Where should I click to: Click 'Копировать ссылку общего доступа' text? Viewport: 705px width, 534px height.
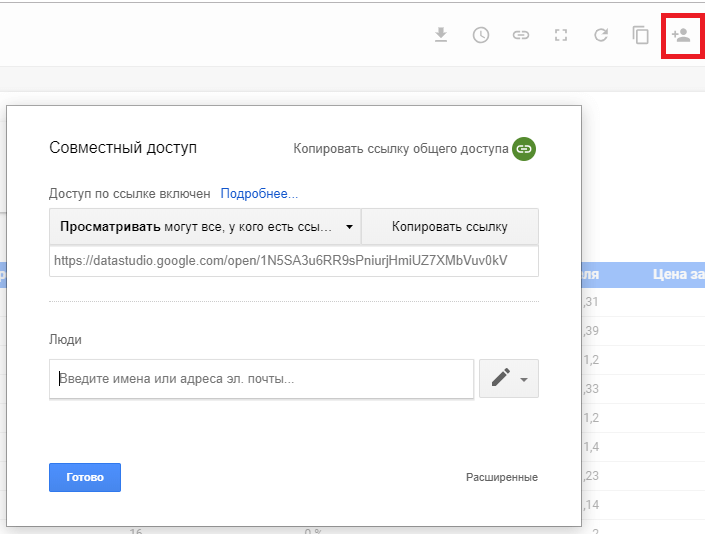pos(400,149)
